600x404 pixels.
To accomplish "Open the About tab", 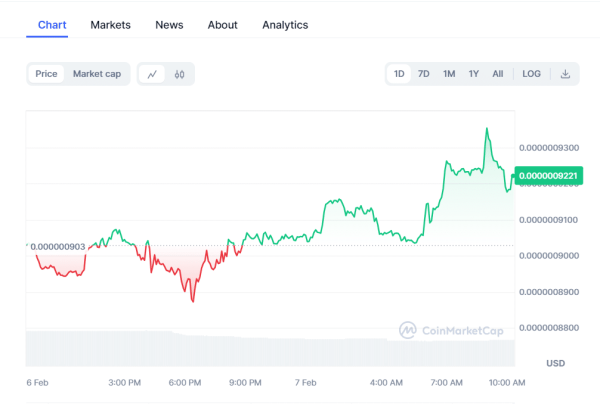I will [222, 25].
